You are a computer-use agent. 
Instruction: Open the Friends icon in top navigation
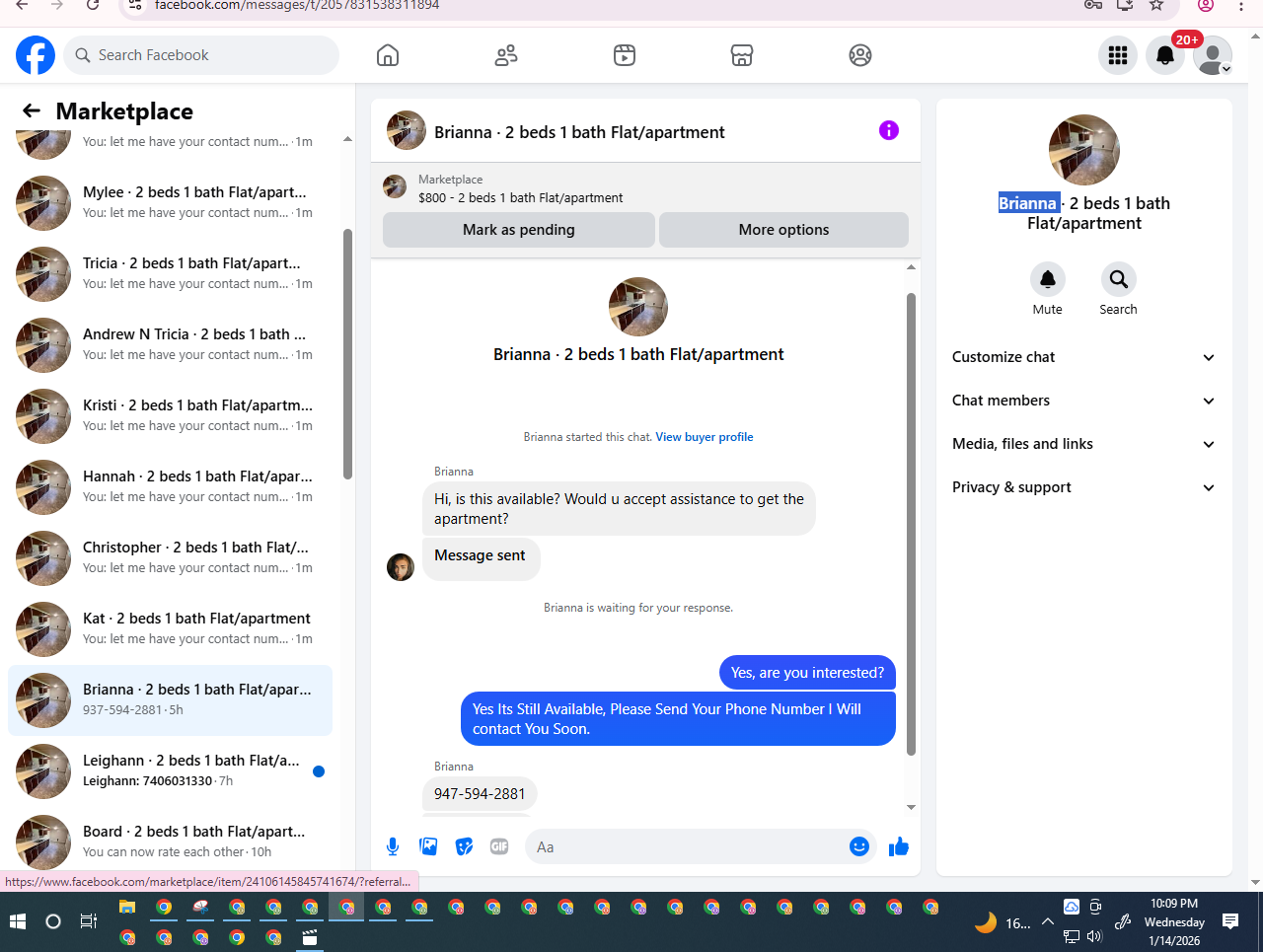pos(506,55)
